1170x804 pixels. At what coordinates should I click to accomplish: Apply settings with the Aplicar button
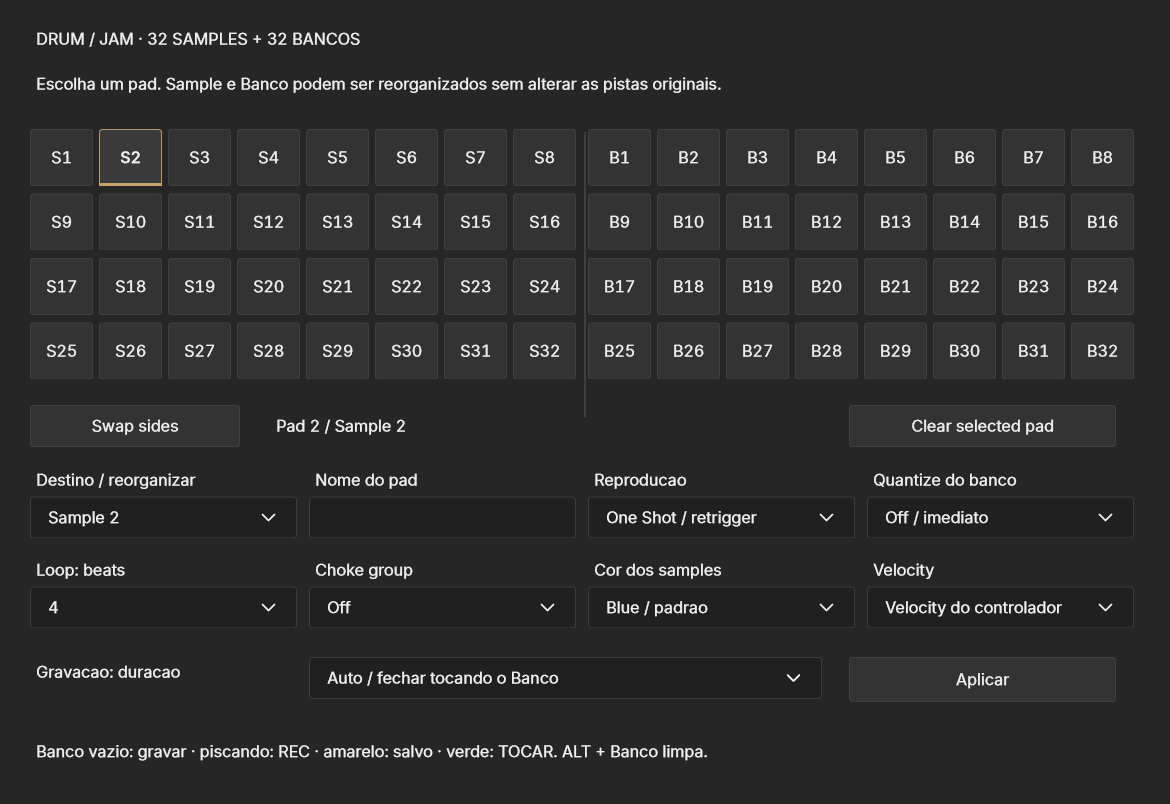tap(982, 679)
